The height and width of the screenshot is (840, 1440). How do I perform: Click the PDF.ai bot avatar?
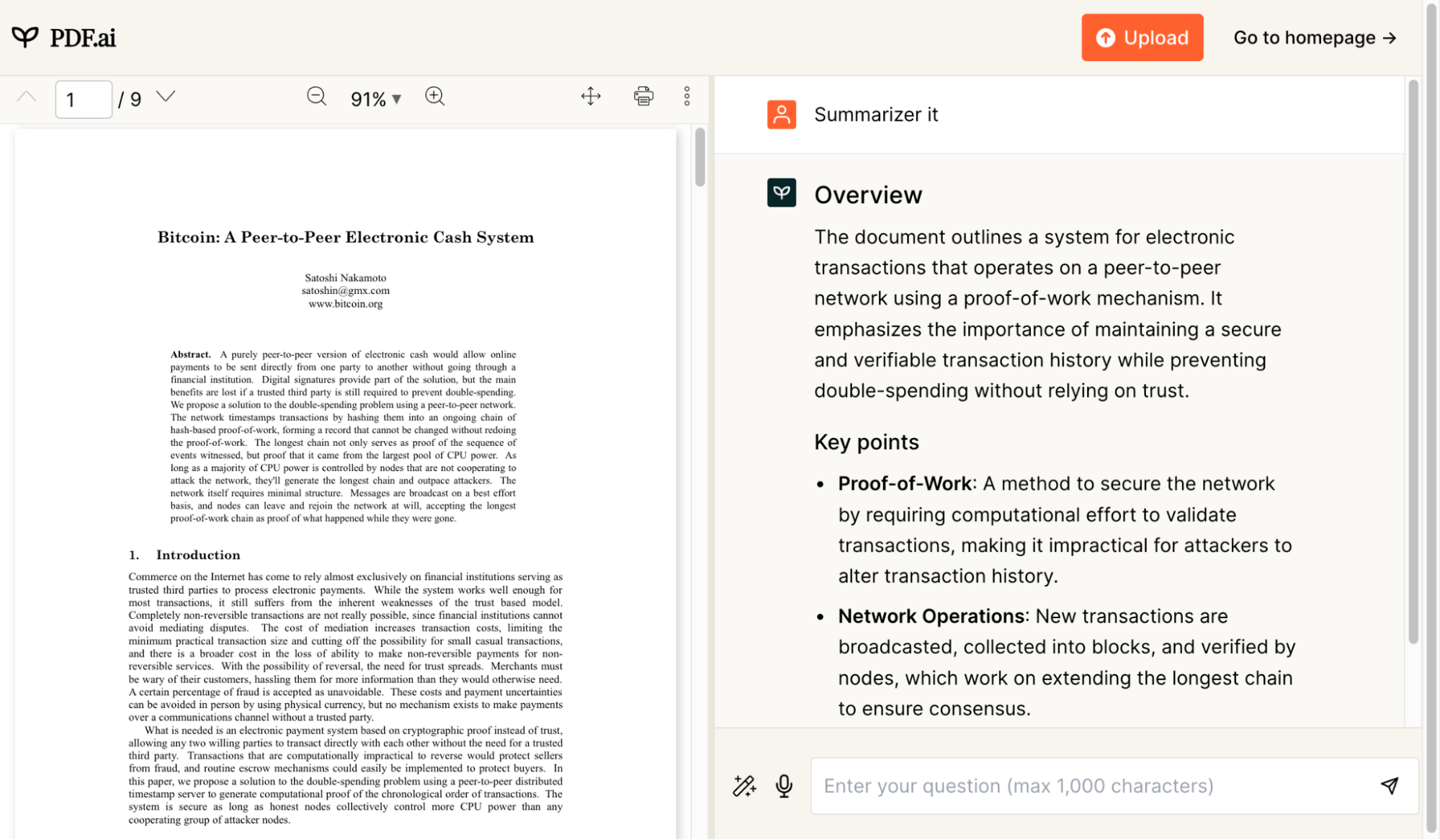click(781, 193)
